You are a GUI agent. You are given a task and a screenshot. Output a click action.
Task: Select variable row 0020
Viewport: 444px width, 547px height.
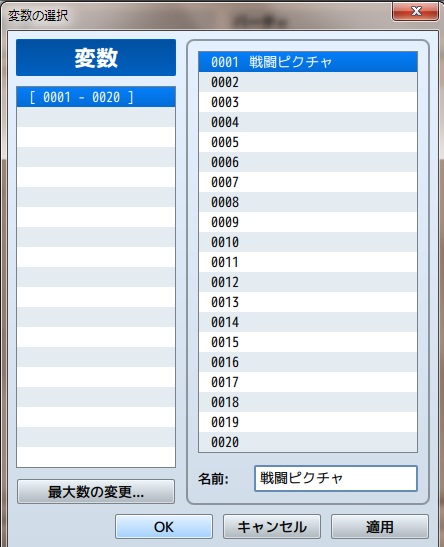pos(308,442)
